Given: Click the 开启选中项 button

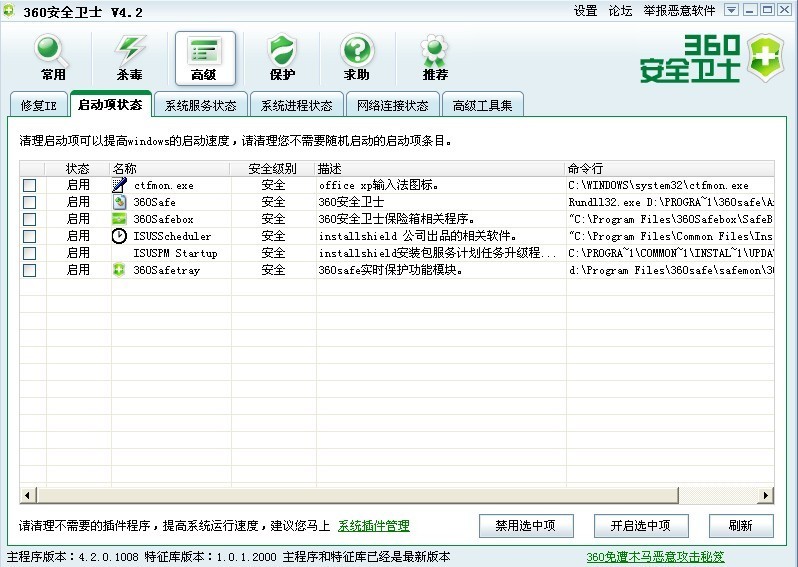Looking at the screenshot, I should (641, 525).
